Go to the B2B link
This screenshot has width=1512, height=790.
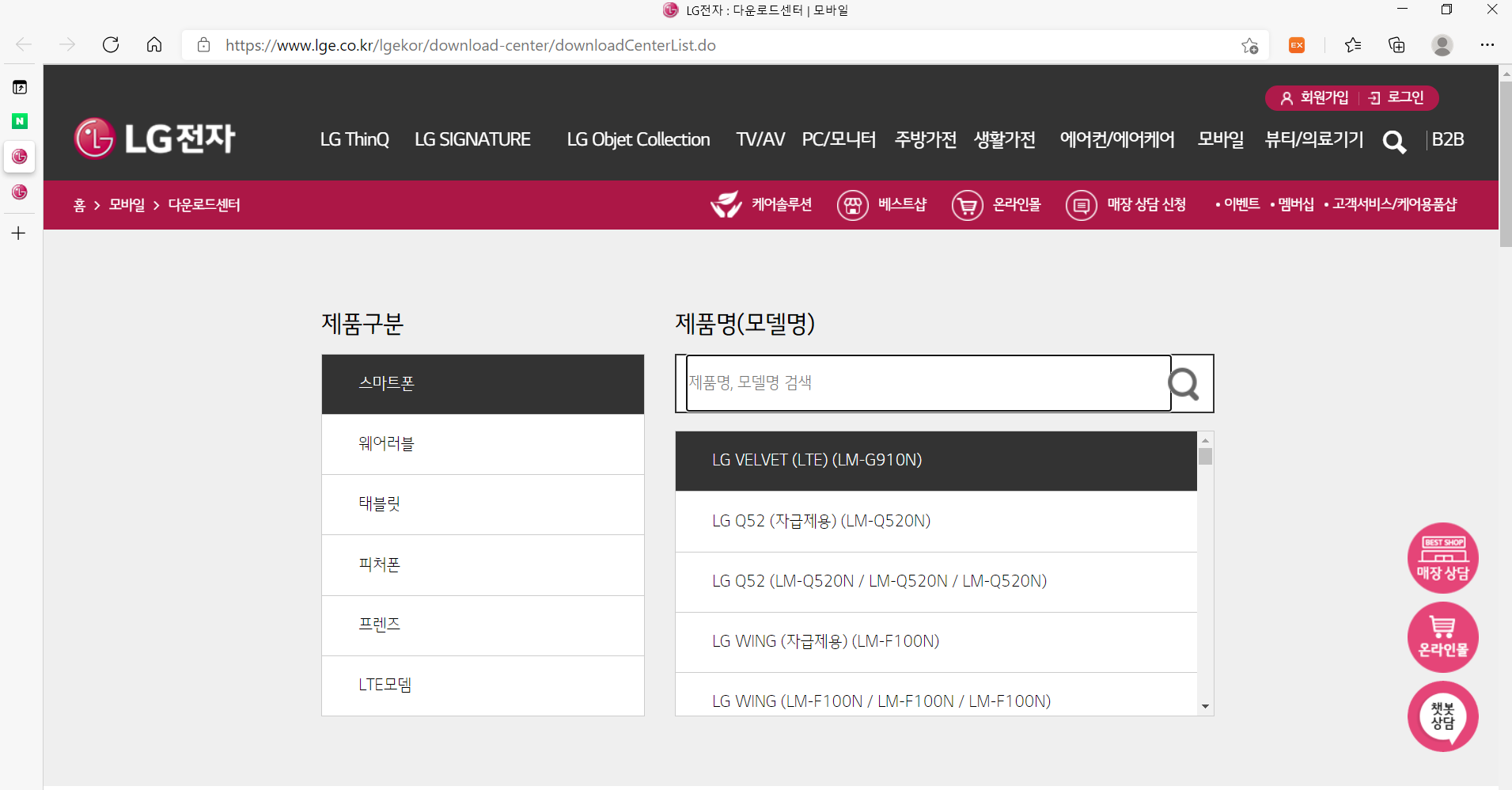[x=1448, y=139]
